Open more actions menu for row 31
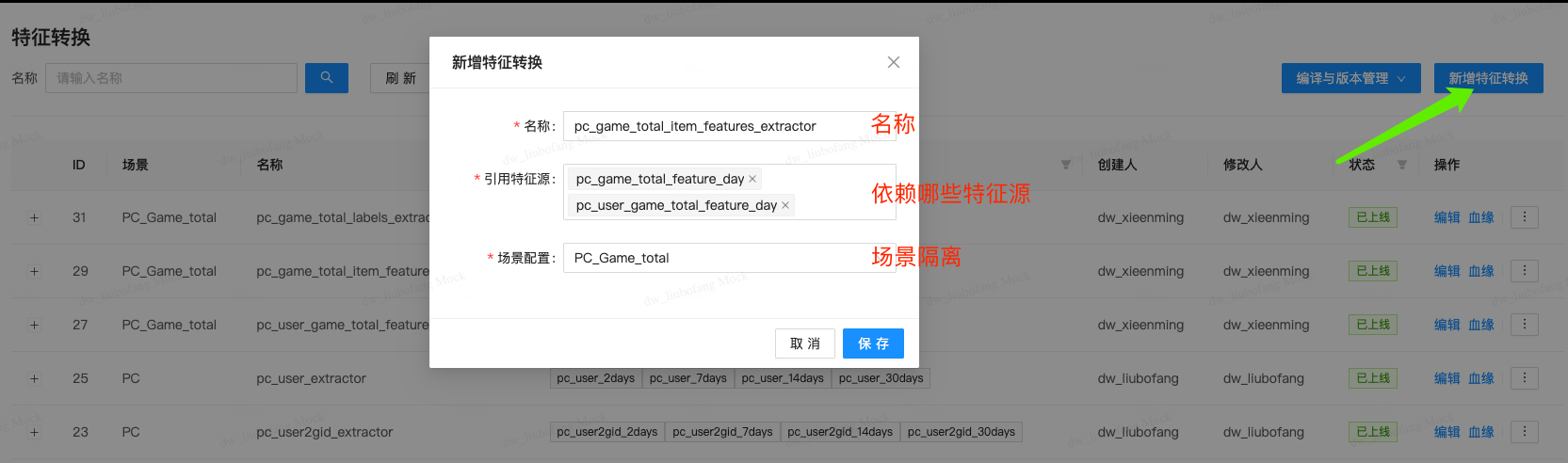The image size is (1568, 463). [1524, 217]
